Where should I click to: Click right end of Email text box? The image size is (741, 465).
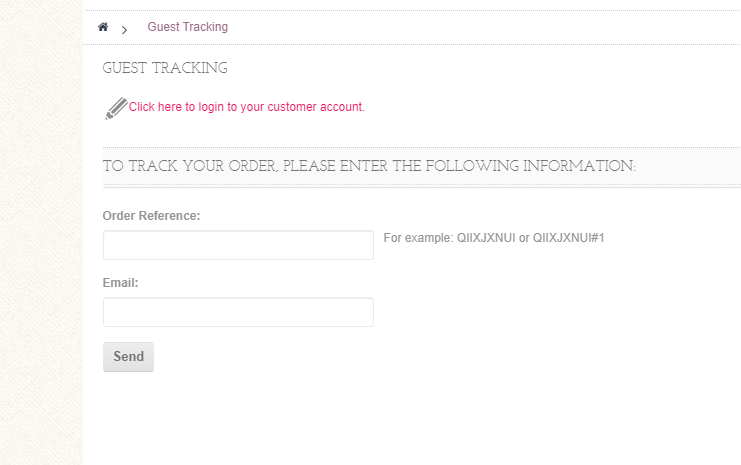coord(362,312)
